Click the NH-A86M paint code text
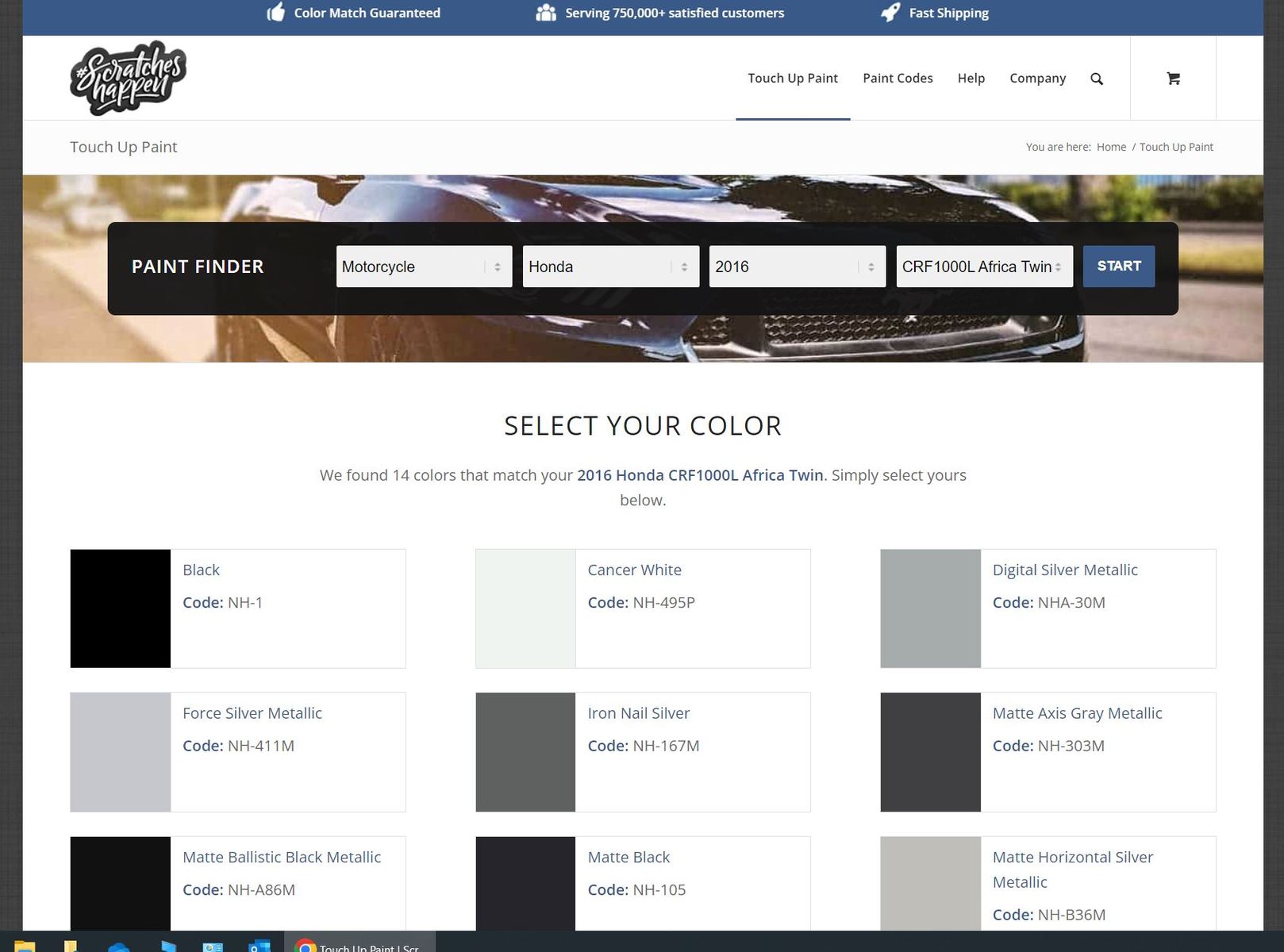This screenshot has width=1284, height=952. 261,890
